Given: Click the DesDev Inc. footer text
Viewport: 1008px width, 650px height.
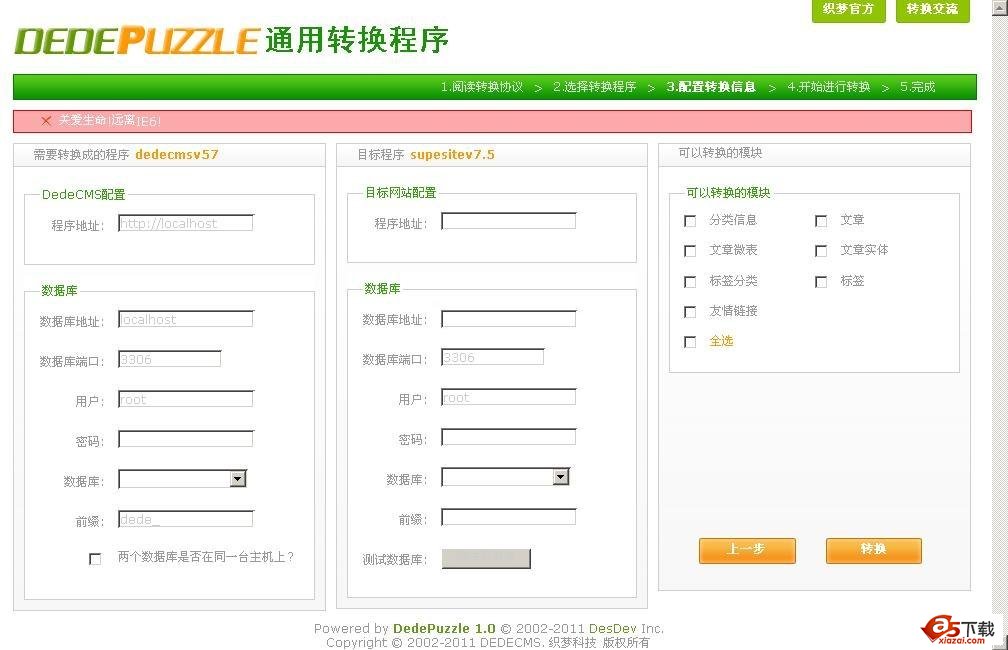Looking at the screenshot, I should point(626,628).
